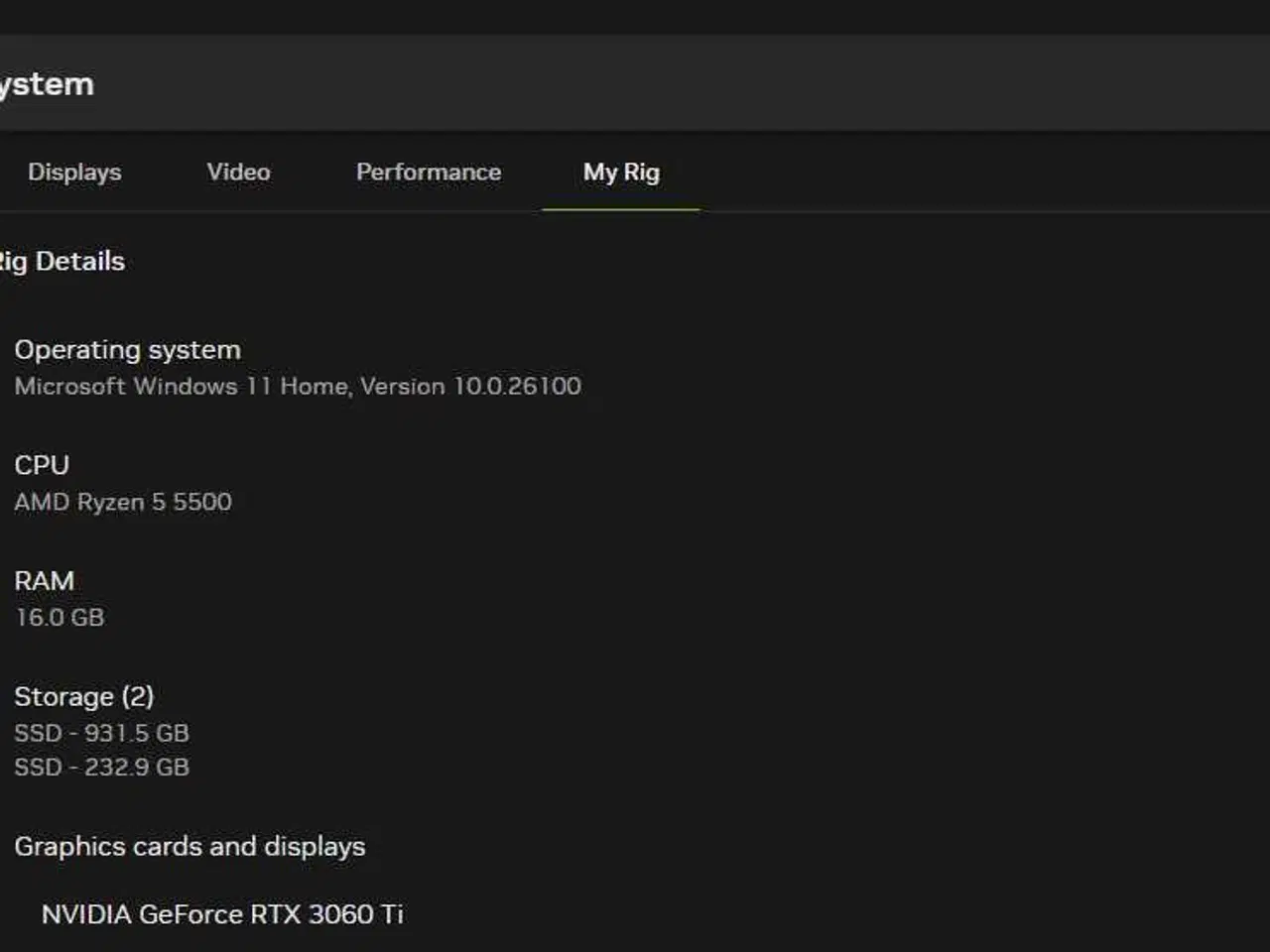The image size is (1270, 952).
Task: Click the Operating system label
Action: pos(127,350)
